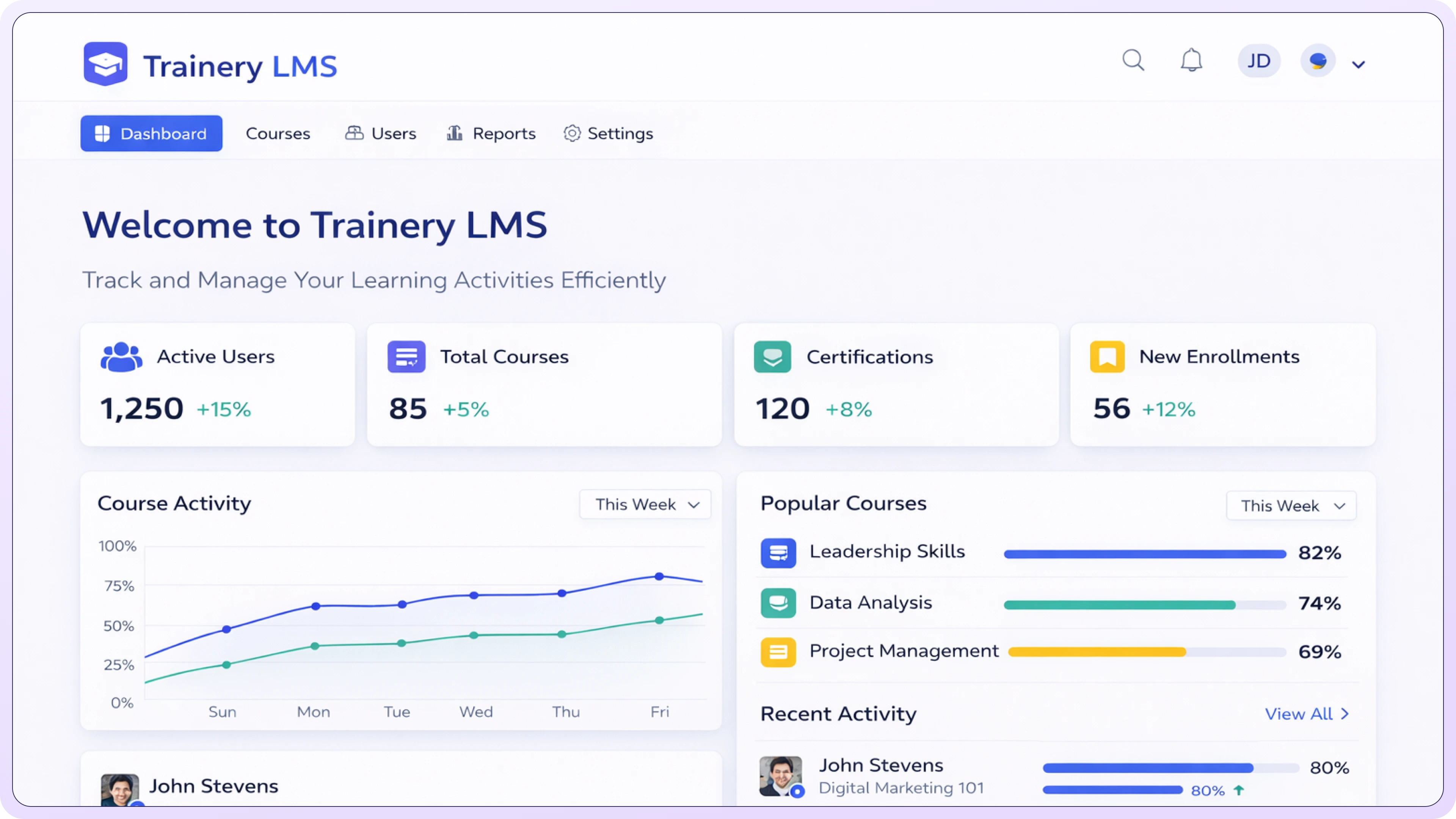The image size is (1456, 819).
Task: Click the New Enrollments bookmark icon
Action: [1107, 357]
